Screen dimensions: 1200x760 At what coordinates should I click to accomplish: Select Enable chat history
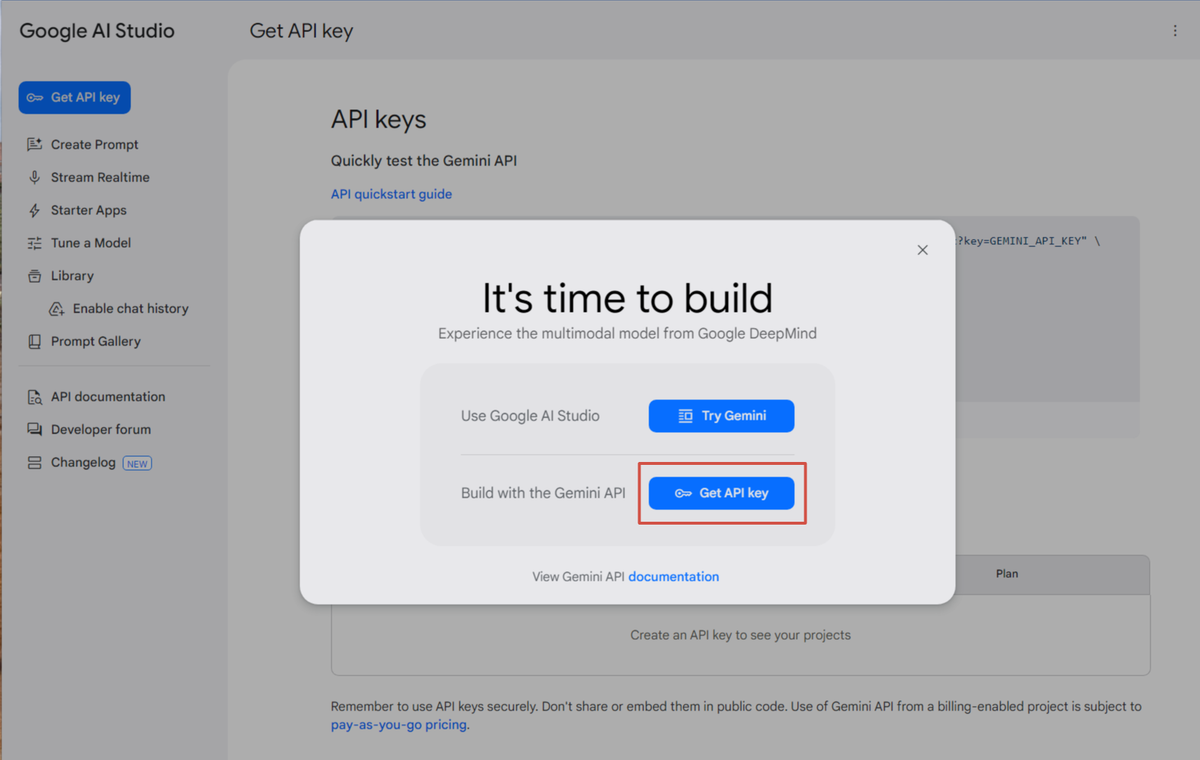pyautogui.click(x=131, y=309)
